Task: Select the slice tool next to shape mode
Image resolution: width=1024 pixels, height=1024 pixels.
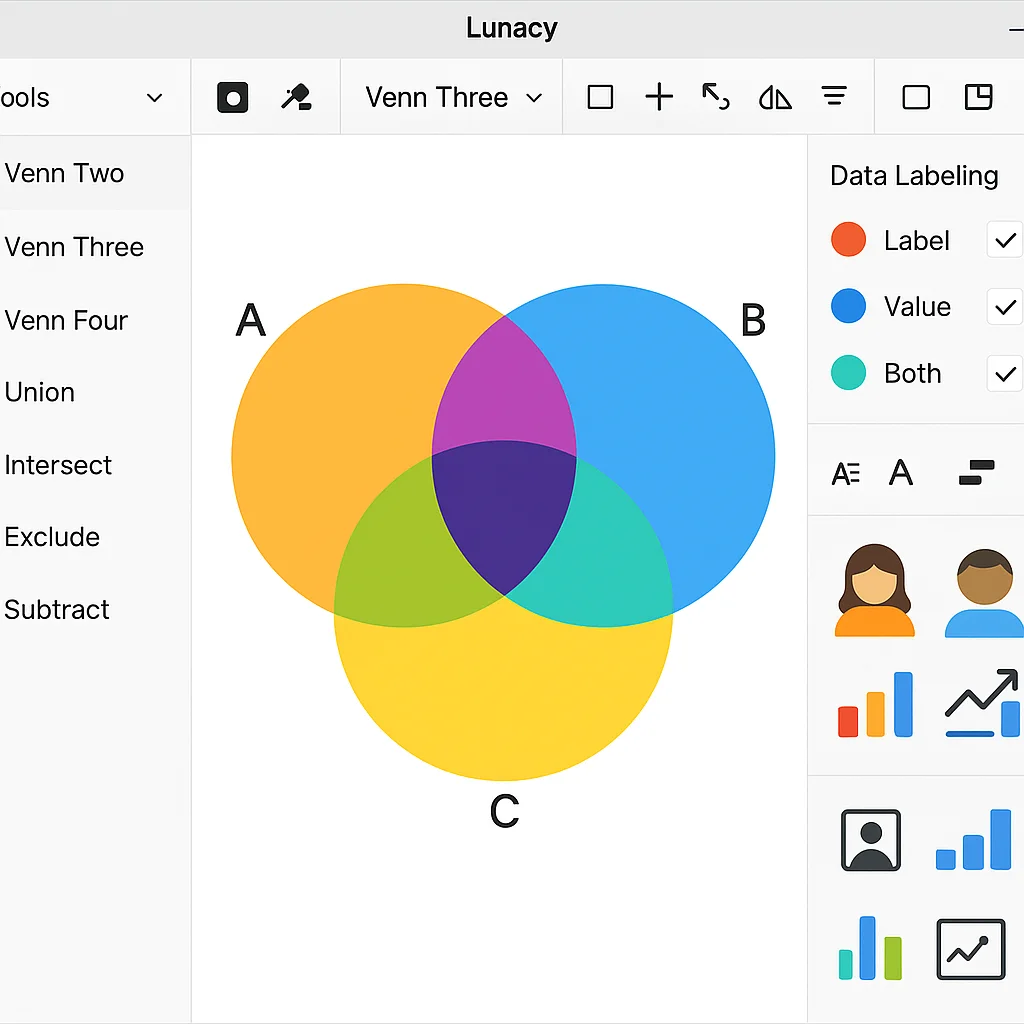Action: point(295,97)
